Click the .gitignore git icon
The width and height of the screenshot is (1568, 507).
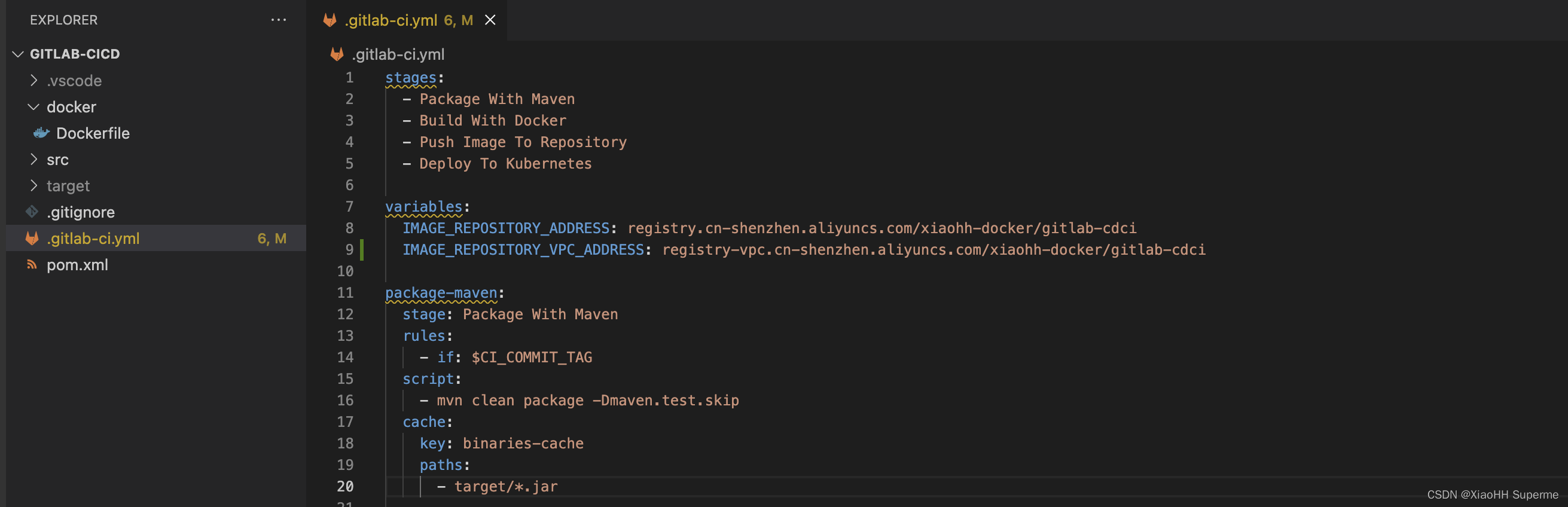32,212
